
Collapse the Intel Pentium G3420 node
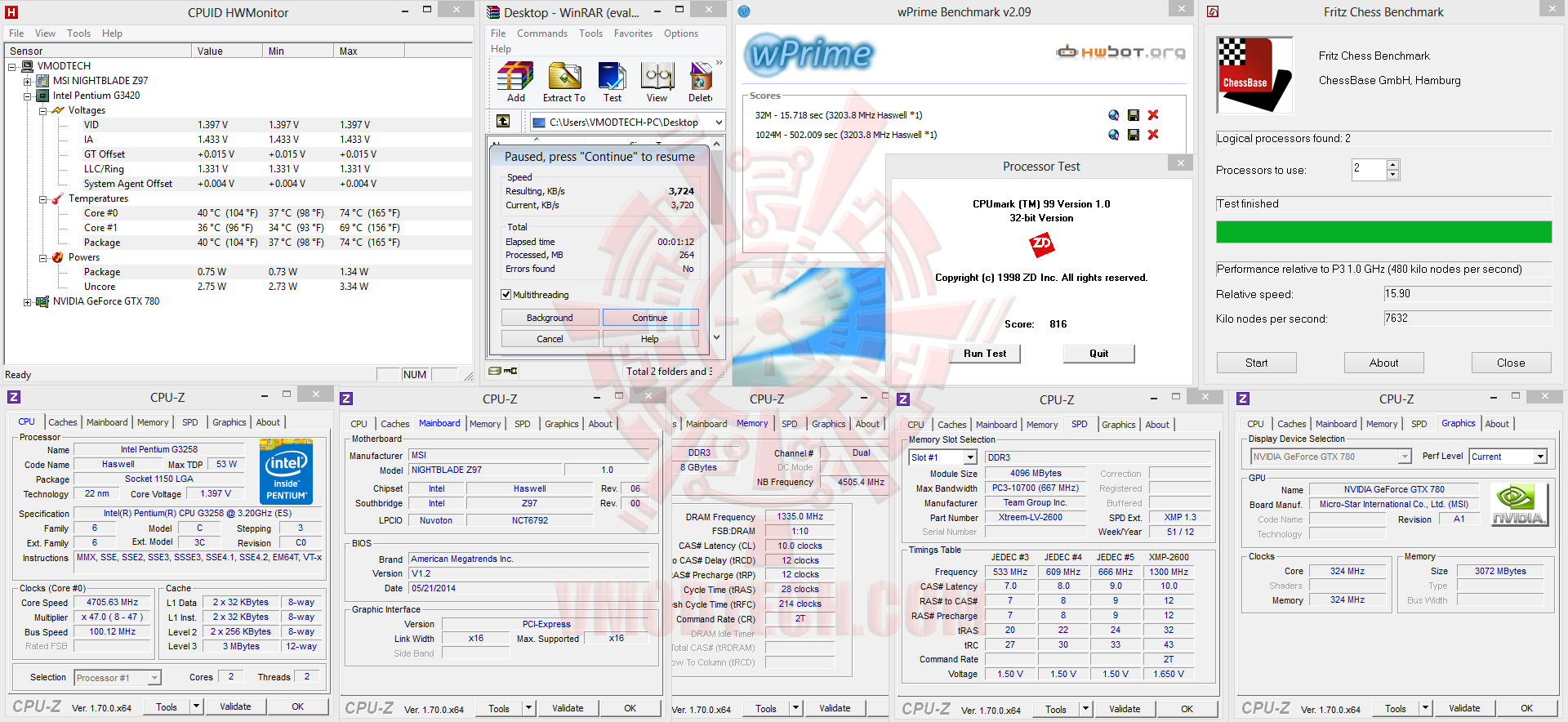coord(27,96)
